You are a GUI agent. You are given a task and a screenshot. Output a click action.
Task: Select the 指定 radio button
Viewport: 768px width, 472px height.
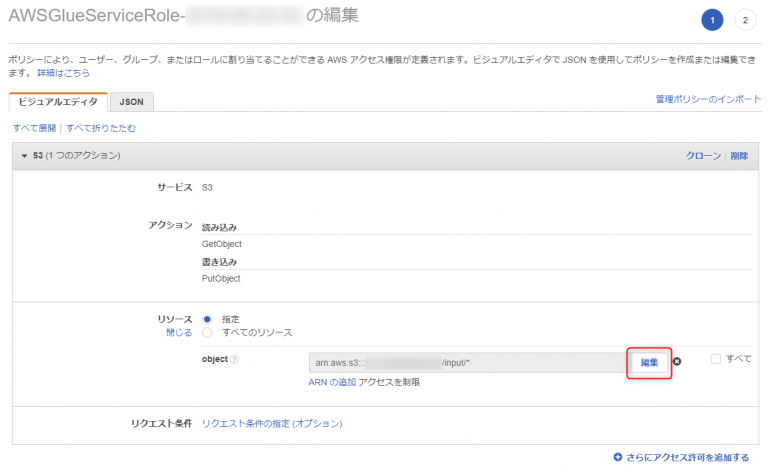(x=207, y=319)
